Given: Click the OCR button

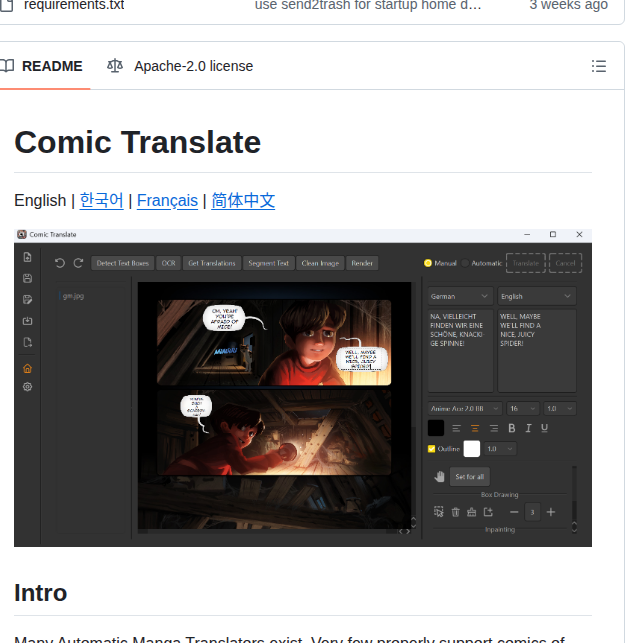Looking at the screenshot, I should pos(169,263).
